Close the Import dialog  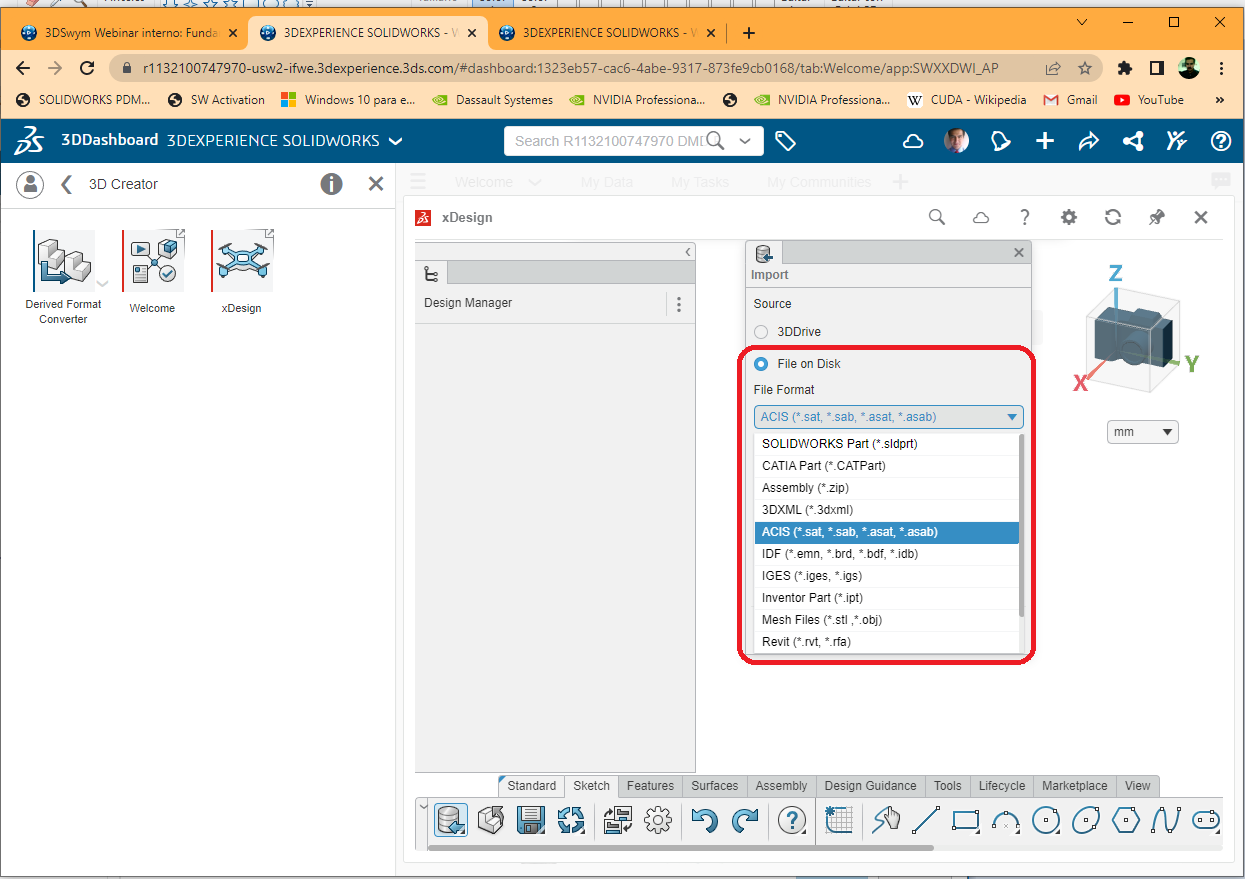click(1019, 253)
